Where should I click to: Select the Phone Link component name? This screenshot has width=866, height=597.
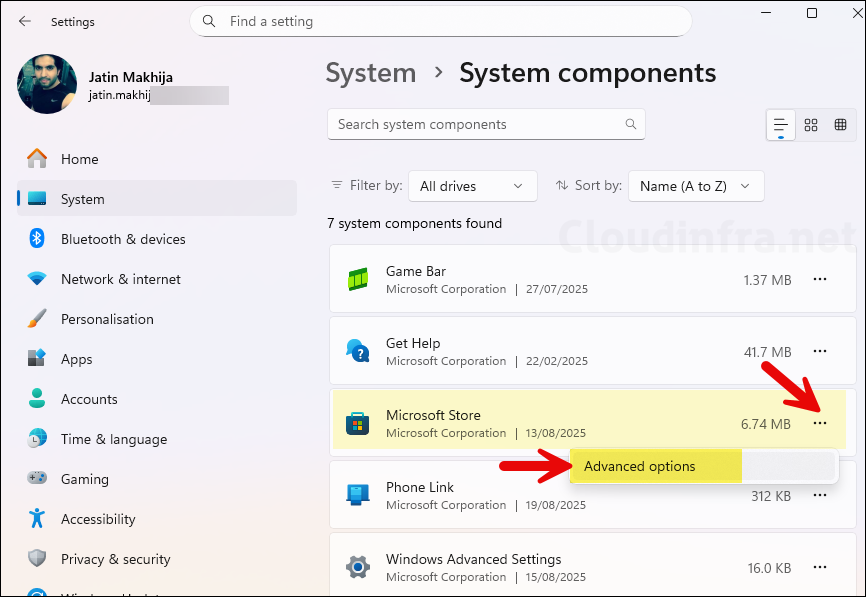pyautogui.click(x=420, y=487)
